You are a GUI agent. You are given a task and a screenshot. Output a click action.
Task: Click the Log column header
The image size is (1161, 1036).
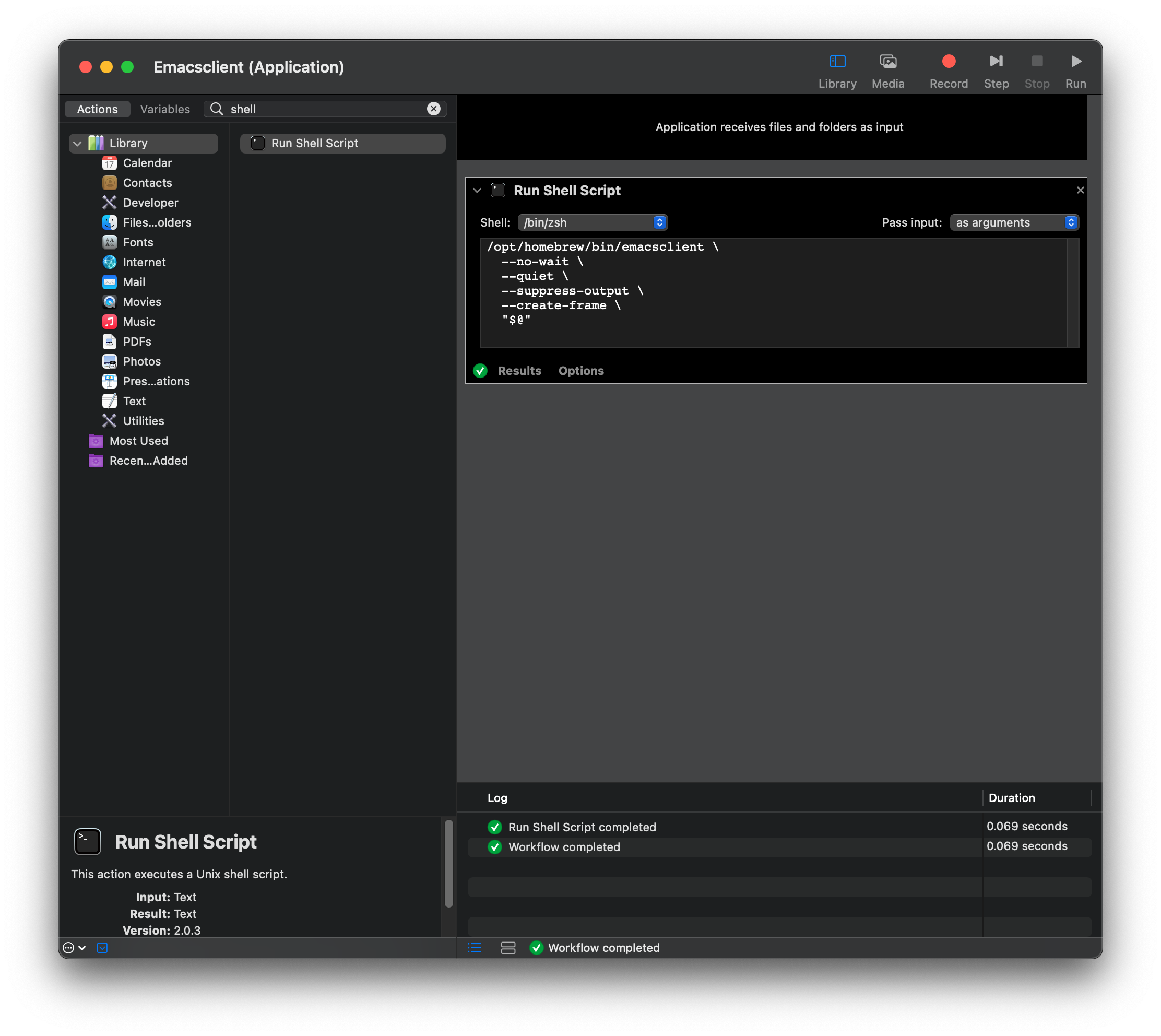tap(497, 798)
